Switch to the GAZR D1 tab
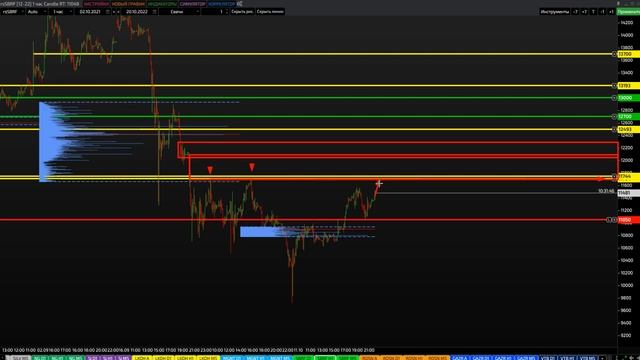This screenshot has width=640, height=360. (482, 358)
